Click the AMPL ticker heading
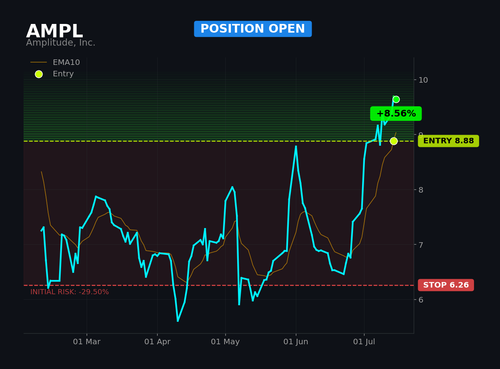 pyautogui.click(x=54, y=31)
